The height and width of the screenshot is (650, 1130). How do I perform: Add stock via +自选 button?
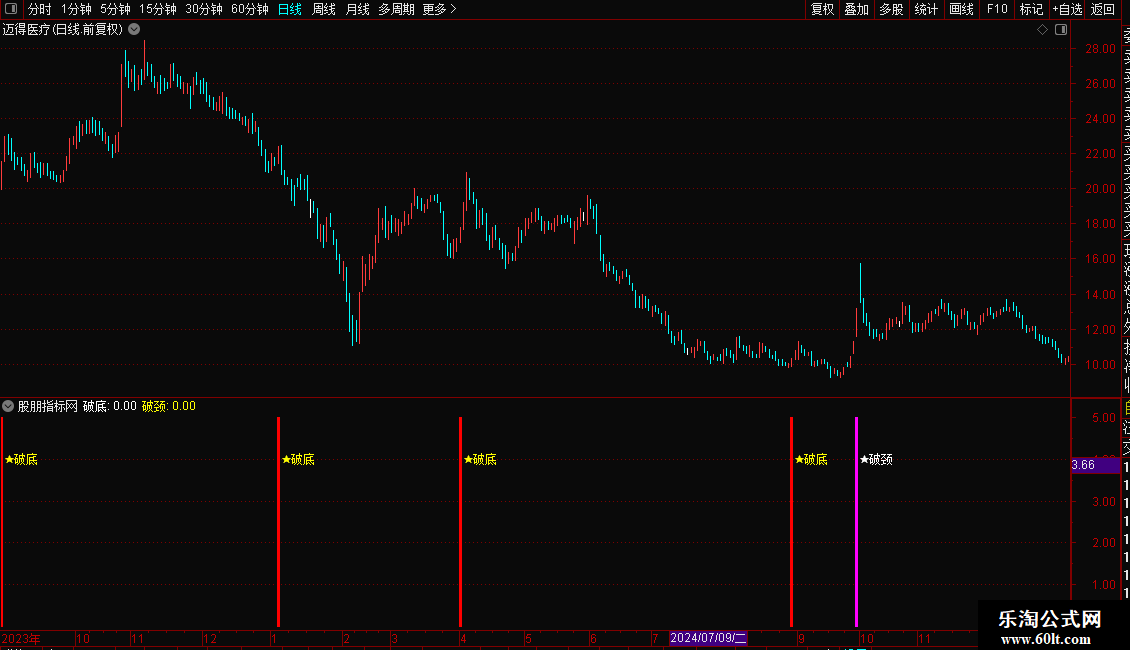tap(1067, 9)
